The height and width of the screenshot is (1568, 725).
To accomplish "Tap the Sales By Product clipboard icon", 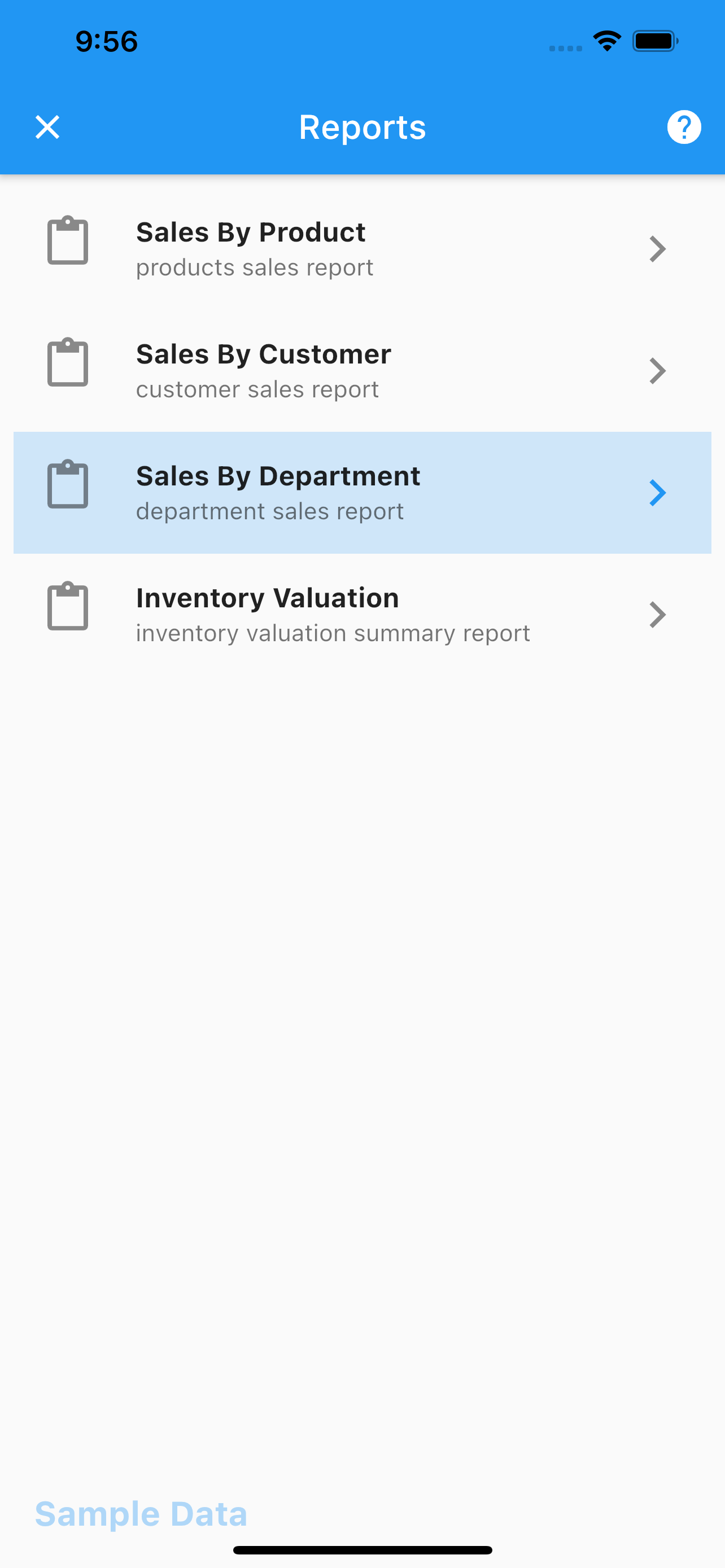I will [68, 240].
